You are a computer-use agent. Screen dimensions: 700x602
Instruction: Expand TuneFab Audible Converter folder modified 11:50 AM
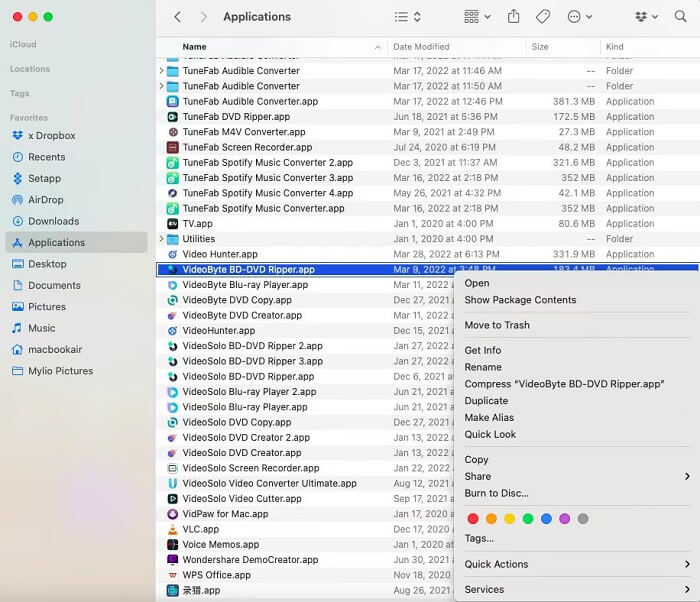click(161, 86)
